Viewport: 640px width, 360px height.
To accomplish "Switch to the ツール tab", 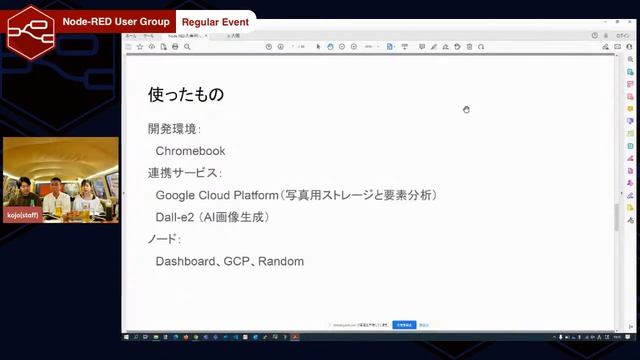I will click(149, 36).
